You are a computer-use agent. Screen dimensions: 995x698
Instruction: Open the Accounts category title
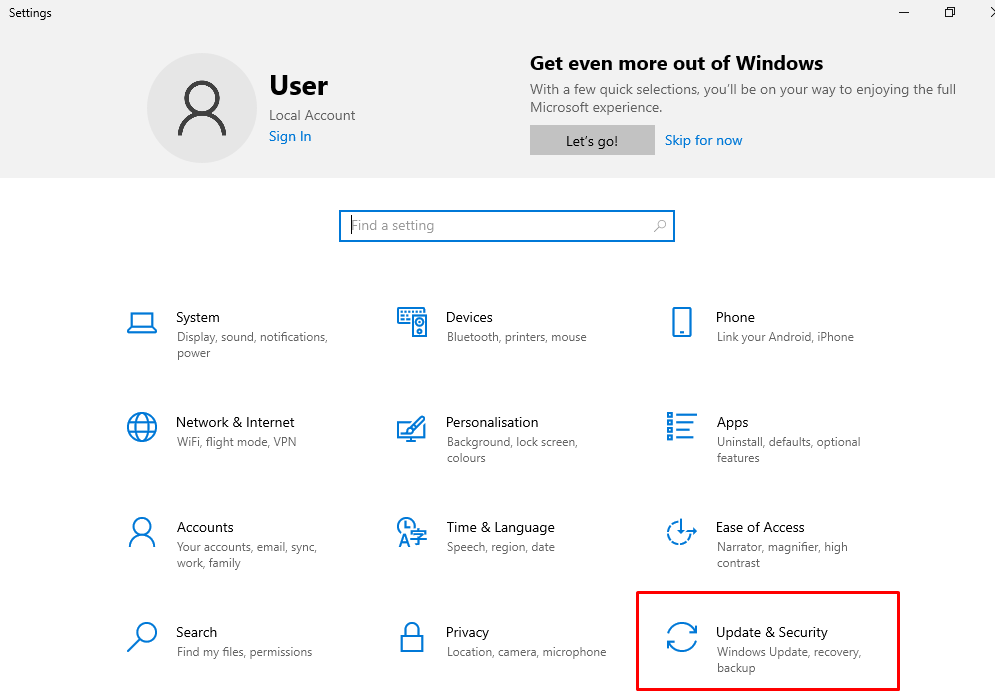pos(205,527)
